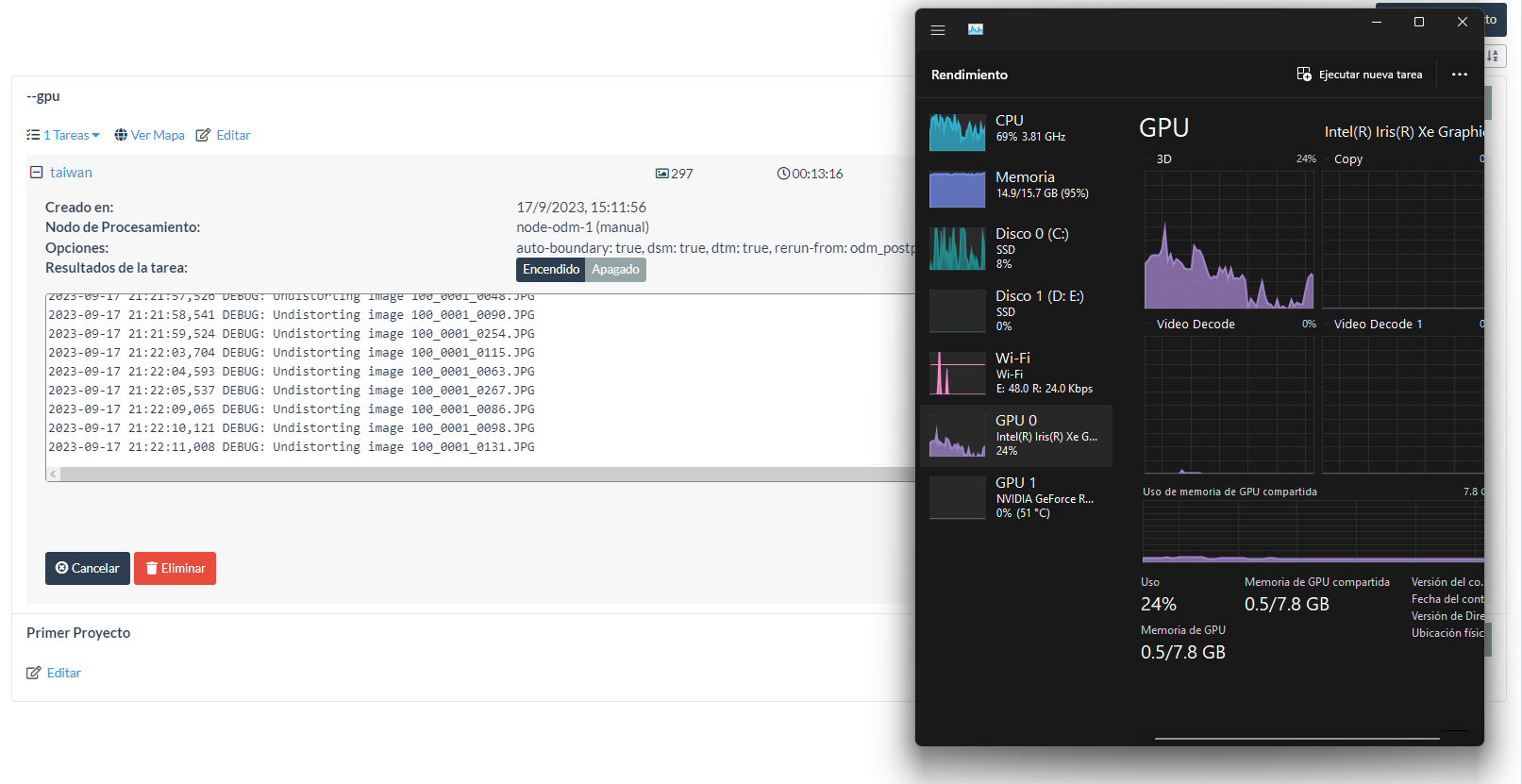This screenshot has height=784, width=1522.
Task: Click Editar under Primer Proyecto
Action: pyautogui.click(x=64, y=673)
